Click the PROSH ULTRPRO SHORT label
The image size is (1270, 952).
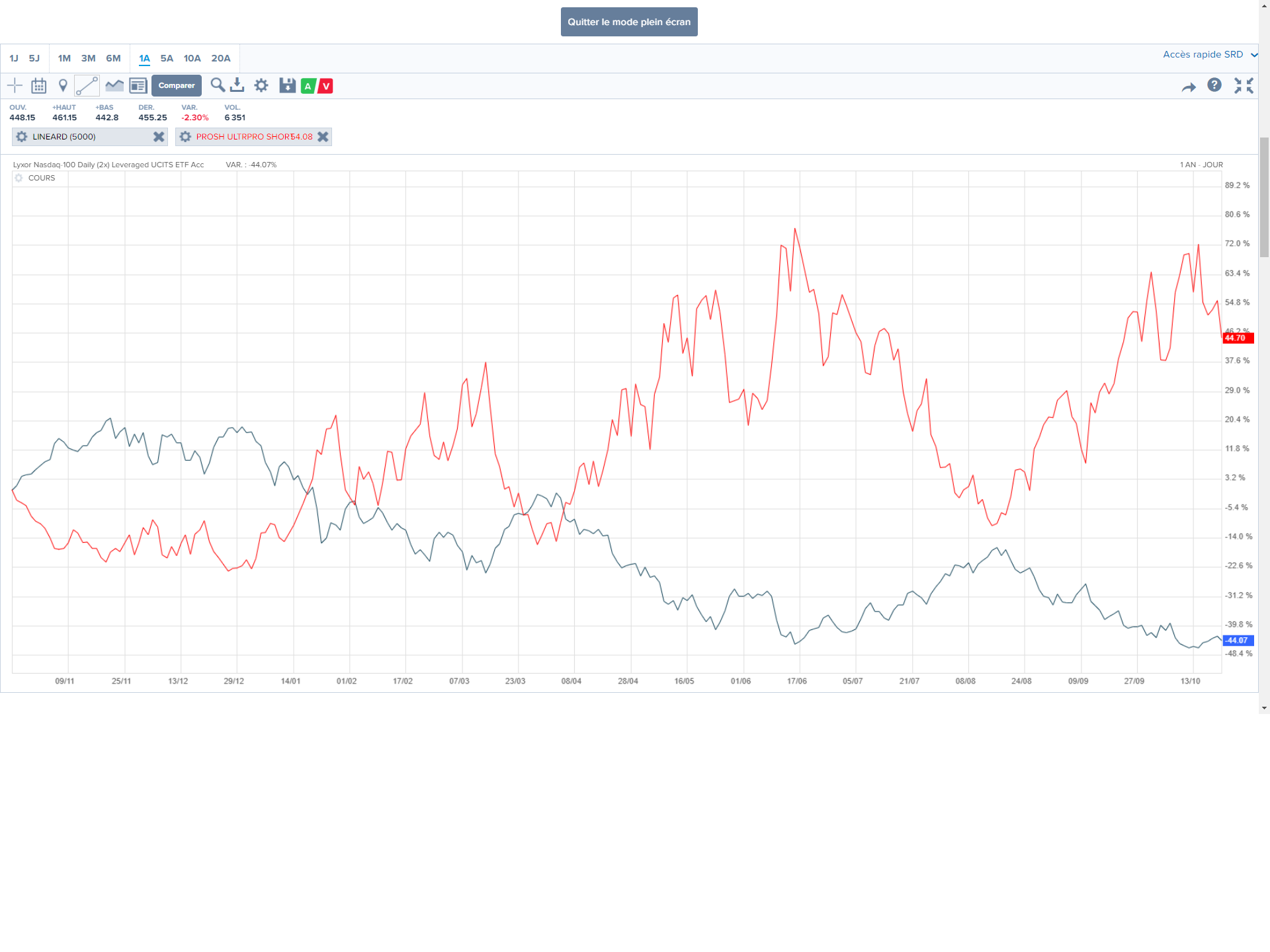[244, 137]
